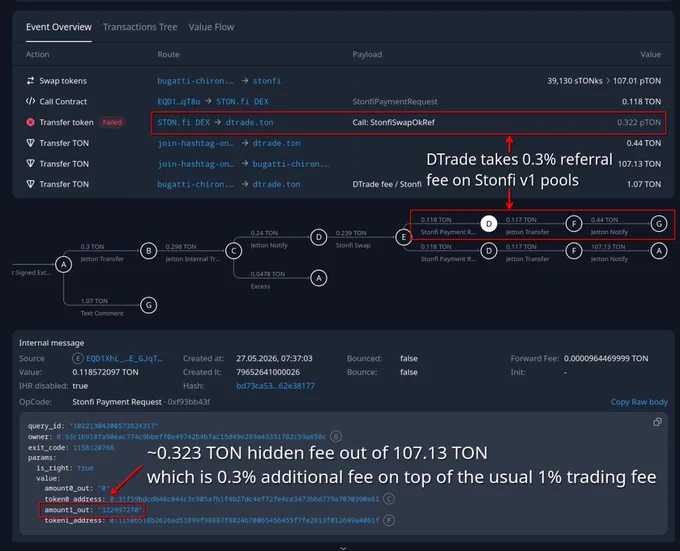
Task: Open dtrade.ton link in failed Transfer token row
Action: pyautogui.click(x=249, y=122)
